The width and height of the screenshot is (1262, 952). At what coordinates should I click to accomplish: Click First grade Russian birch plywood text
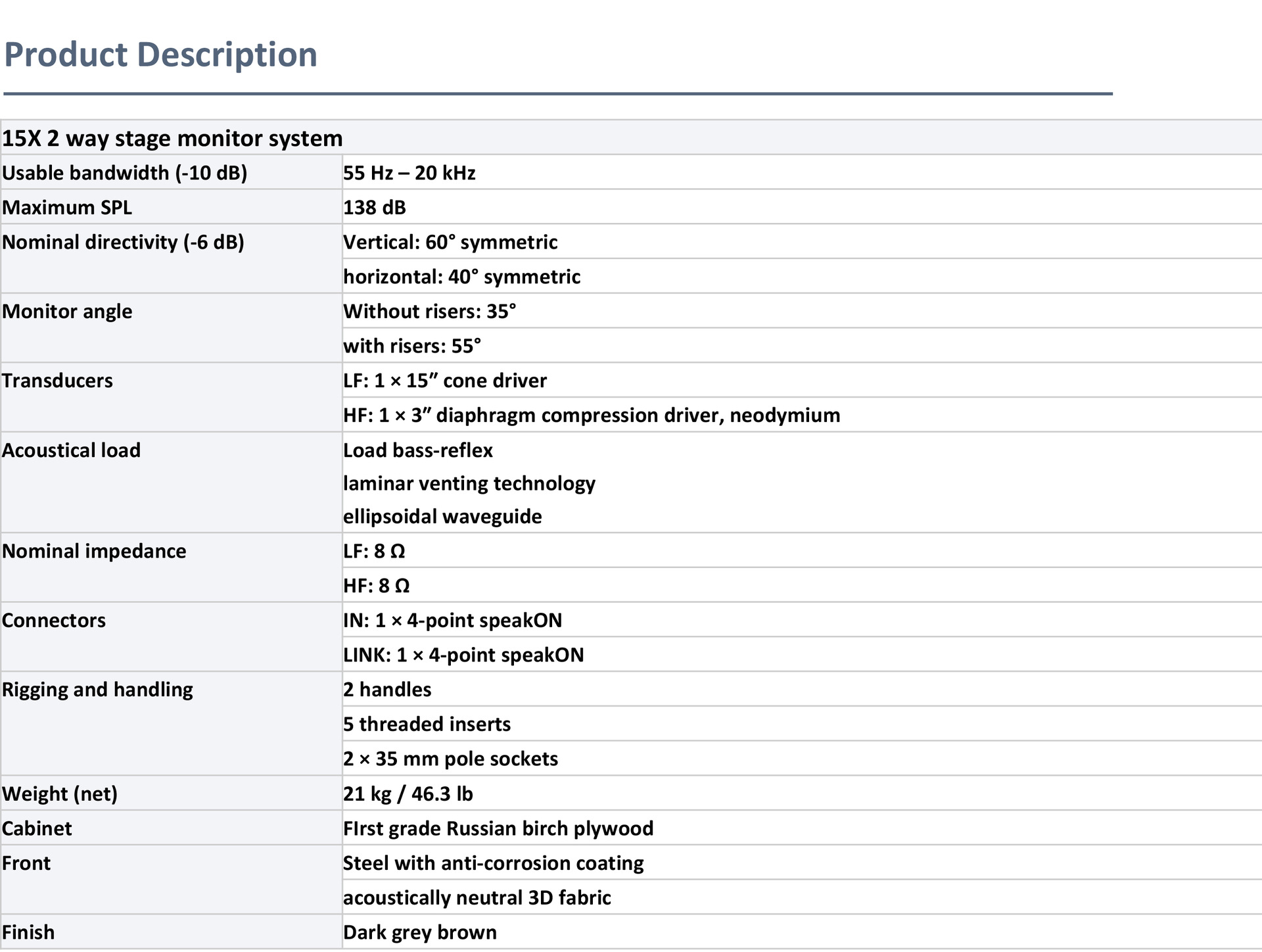tap(498, 828)
